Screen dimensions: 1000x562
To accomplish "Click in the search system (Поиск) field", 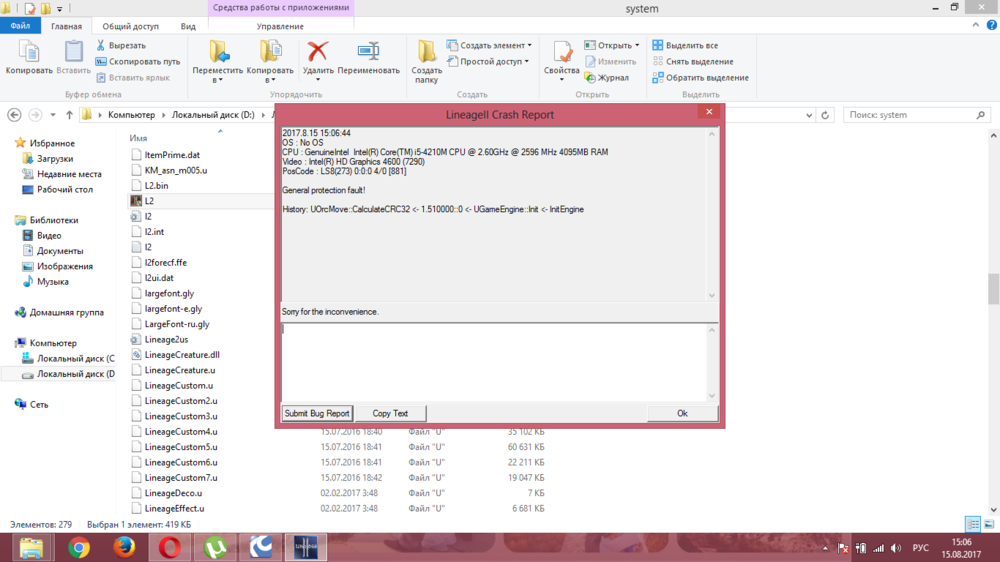I will (x=910, y=115).
